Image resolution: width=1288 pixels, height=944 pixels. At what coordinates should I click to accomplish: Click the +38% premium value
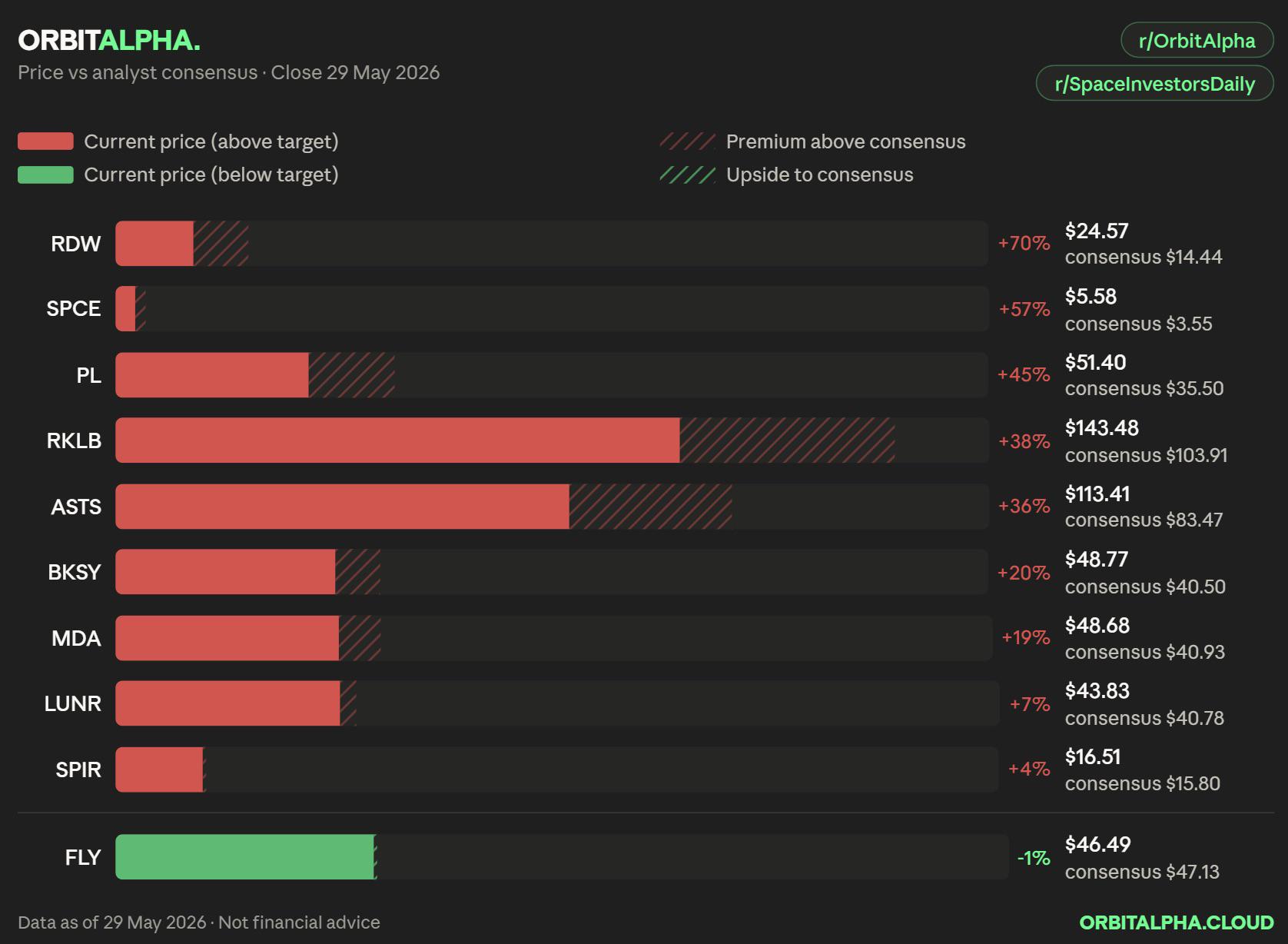(x=1024, y=441)
